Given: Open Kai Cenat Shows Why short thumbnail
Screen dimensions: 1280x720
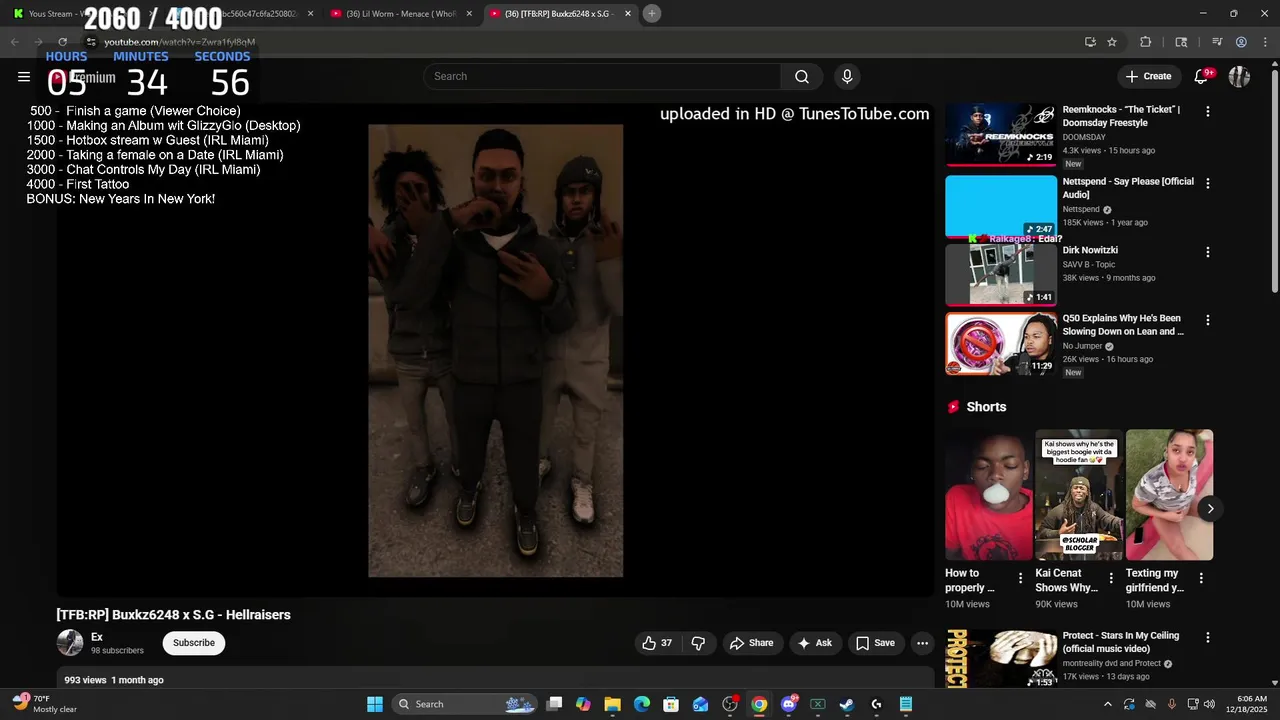Looking at the screenshot, I should coord(1079,495).
